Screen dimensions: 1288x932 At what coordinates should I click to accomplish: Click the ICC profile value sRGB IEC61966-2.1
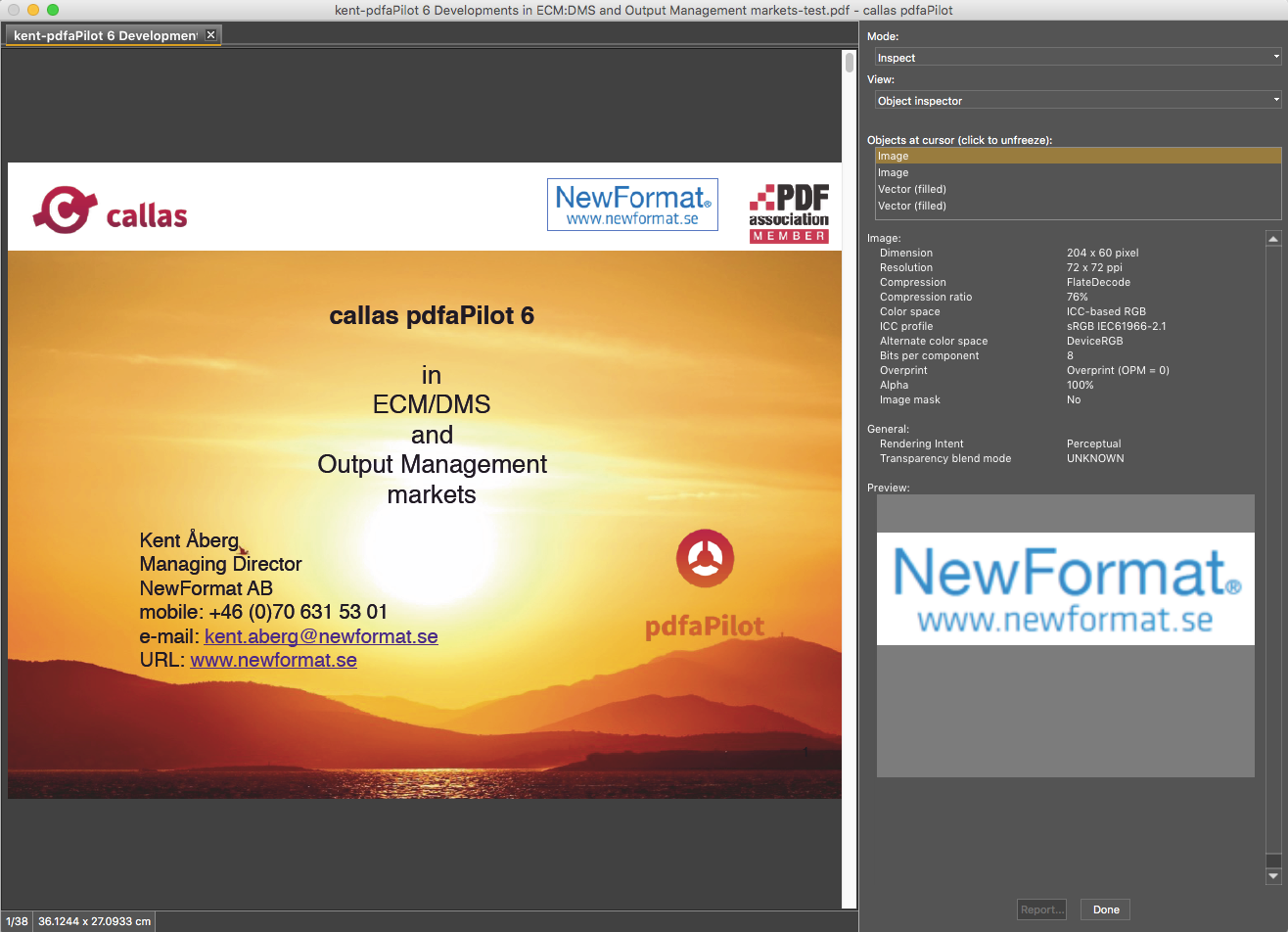coord(1117,326)
